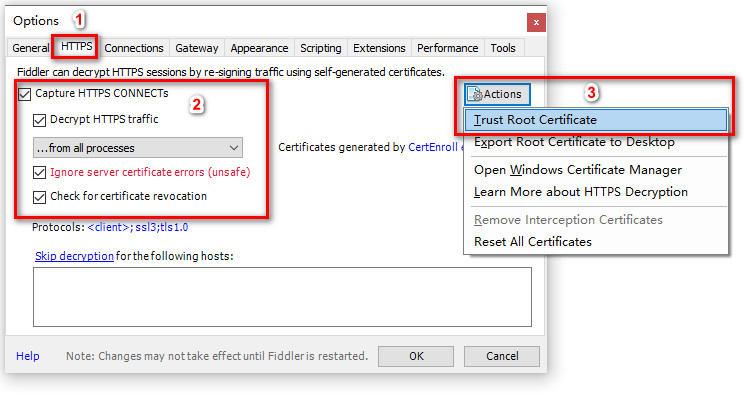
Task: Click Learn More about HTTPS Decryption
Action: [595, 192]
